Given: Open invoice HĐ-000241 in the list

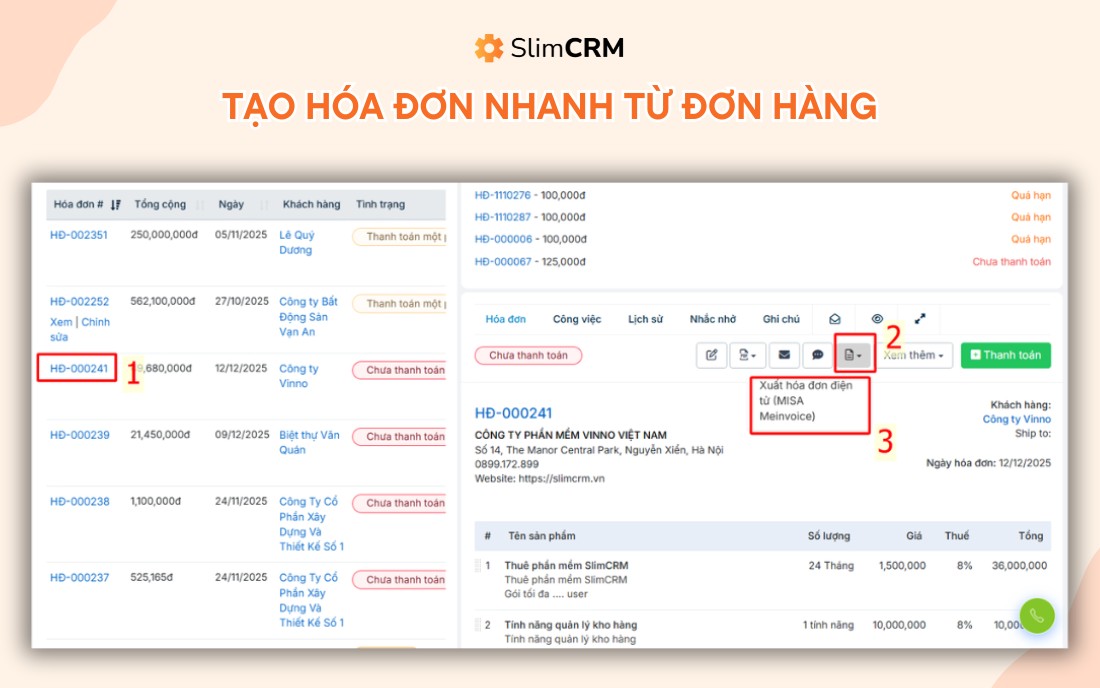Looking at the screenshot, I should pos(79,368).
